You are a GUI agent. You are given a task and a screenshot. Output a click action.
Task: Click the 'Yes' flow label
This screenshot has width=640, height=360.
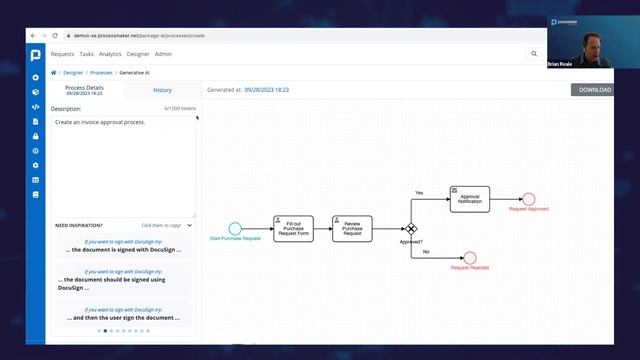(419, 193)
